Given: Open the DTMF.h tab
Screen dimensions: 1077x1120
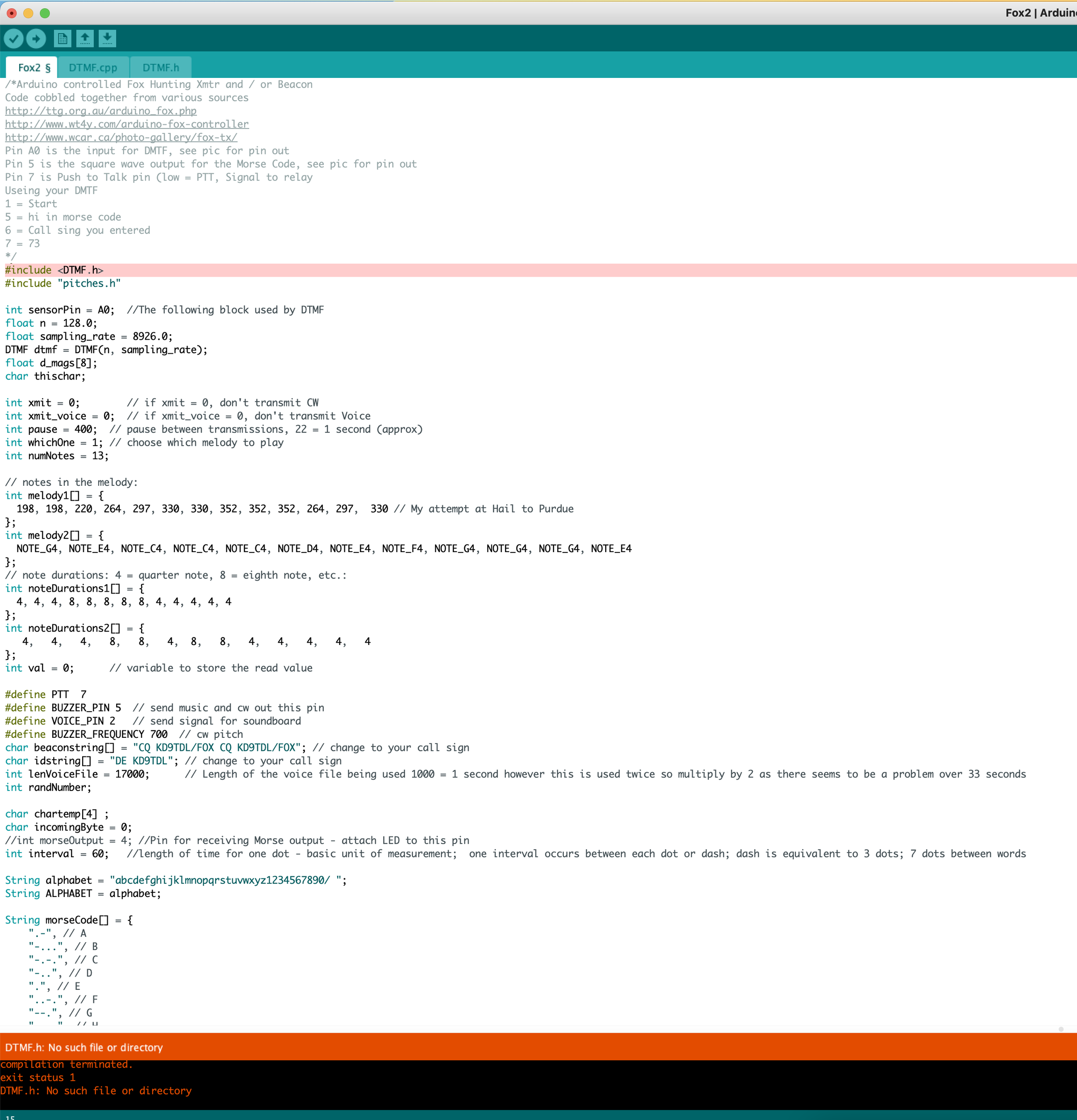Looking at the screenshot, I should click(161, 67).
